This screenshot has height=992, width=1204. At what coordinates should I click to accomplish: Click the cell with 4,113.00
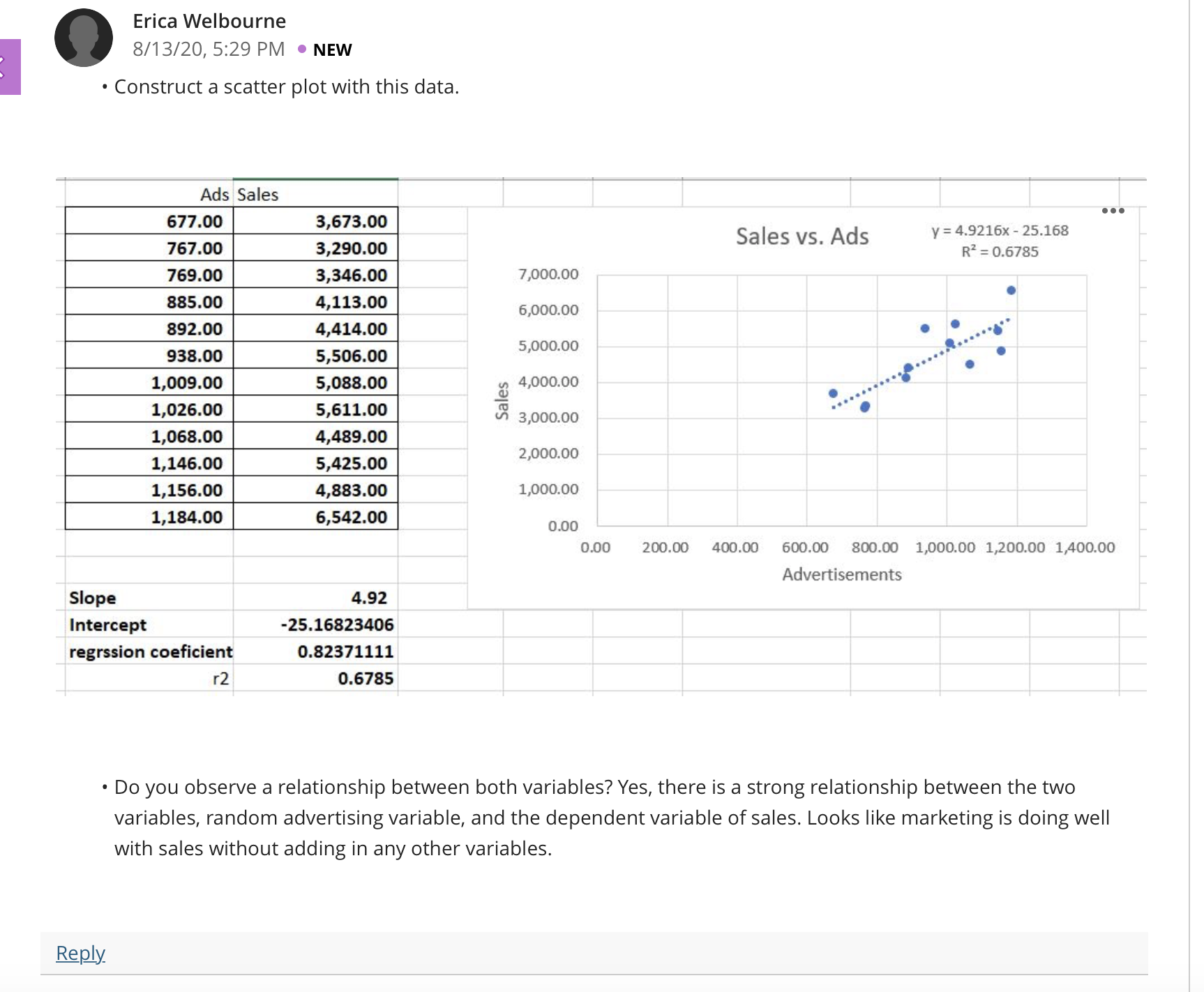[x=315, y=301]
